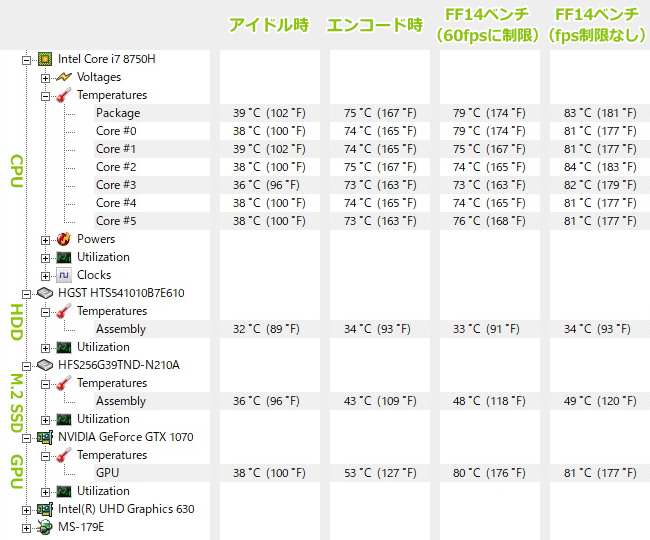The height and width of the screenshot is (540, 650).
Task: Collapse the SSD Temperatures node
Action: 45,385
